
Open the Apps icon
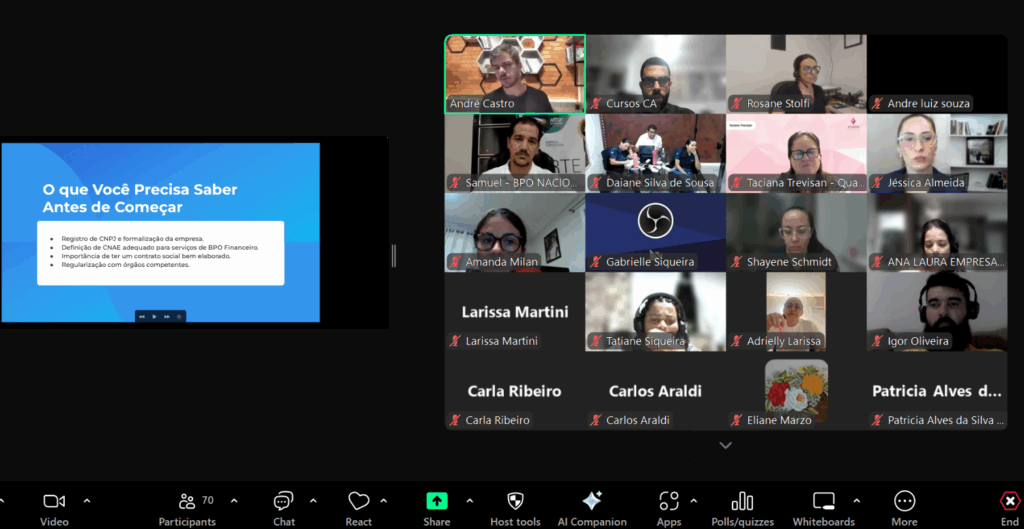[x=669, y=502]
